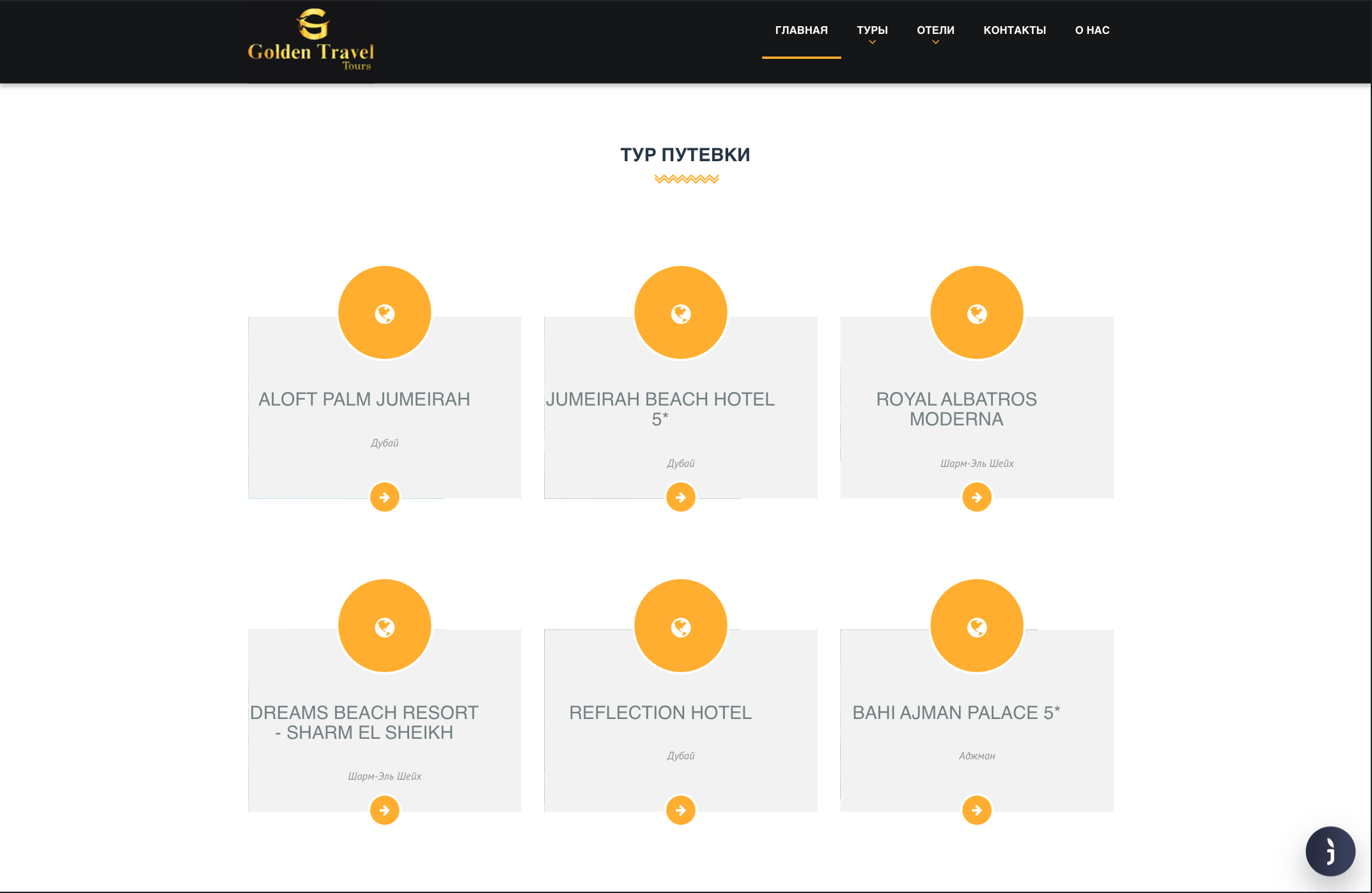Click Дубай under Aloft Palm Jumeirah
This screenshot has height=893, width=1372.
click(x=385, y=443)
